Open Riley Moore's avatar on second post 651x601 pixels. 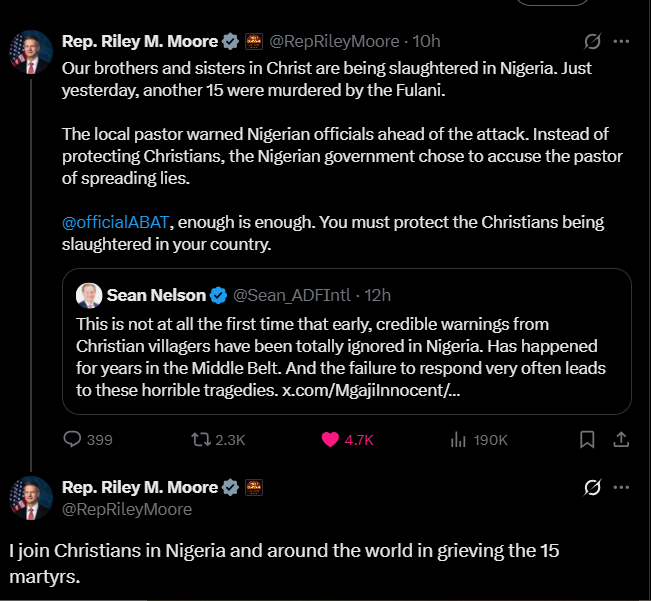(30, 498)
